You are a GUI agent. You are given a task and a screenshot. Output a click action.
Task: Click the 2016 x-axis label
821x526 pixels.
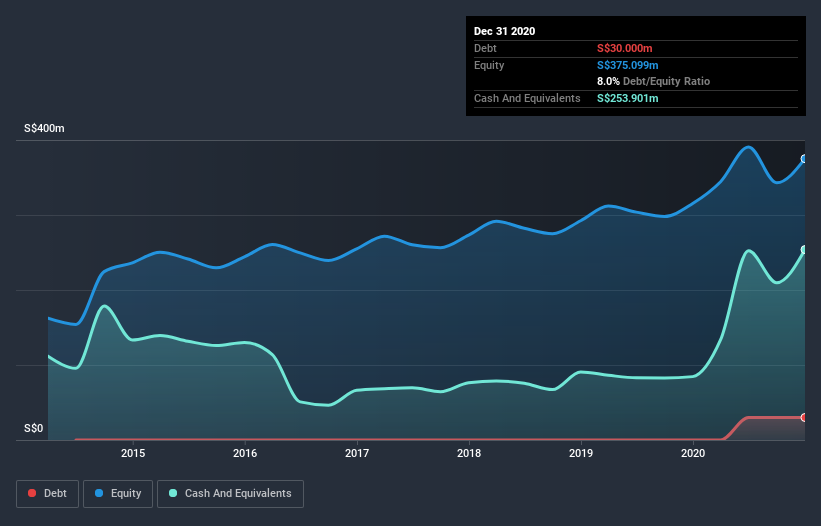245,453
